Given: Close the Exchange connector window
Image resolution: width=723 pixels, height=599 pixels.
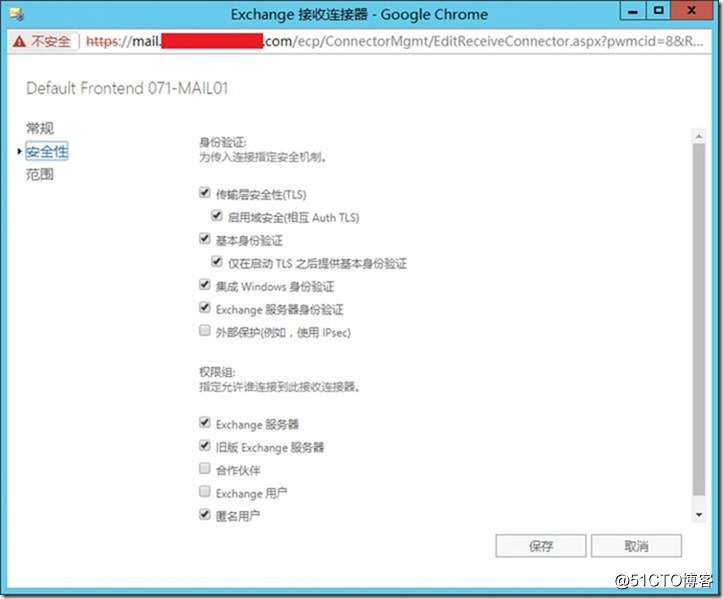Looking at the screenshot, I should click(692, 11).
